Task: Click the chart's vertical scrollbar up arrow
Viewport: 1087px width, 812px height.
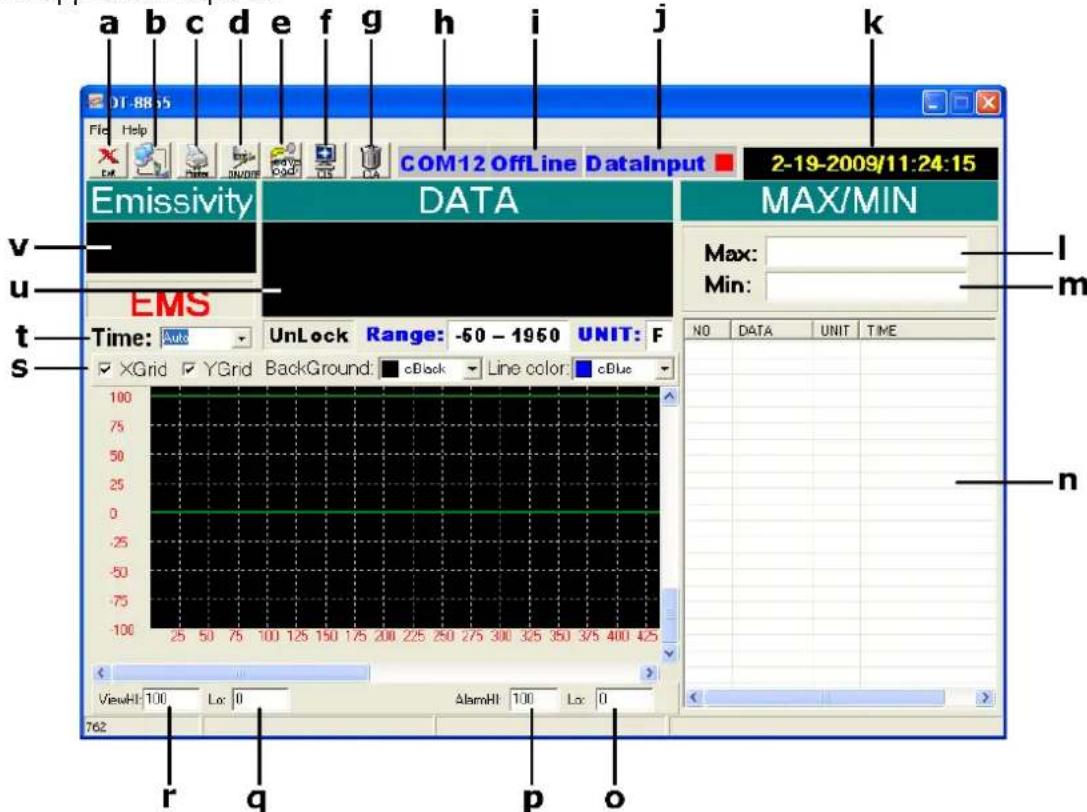Action: (x=670, y=396)
